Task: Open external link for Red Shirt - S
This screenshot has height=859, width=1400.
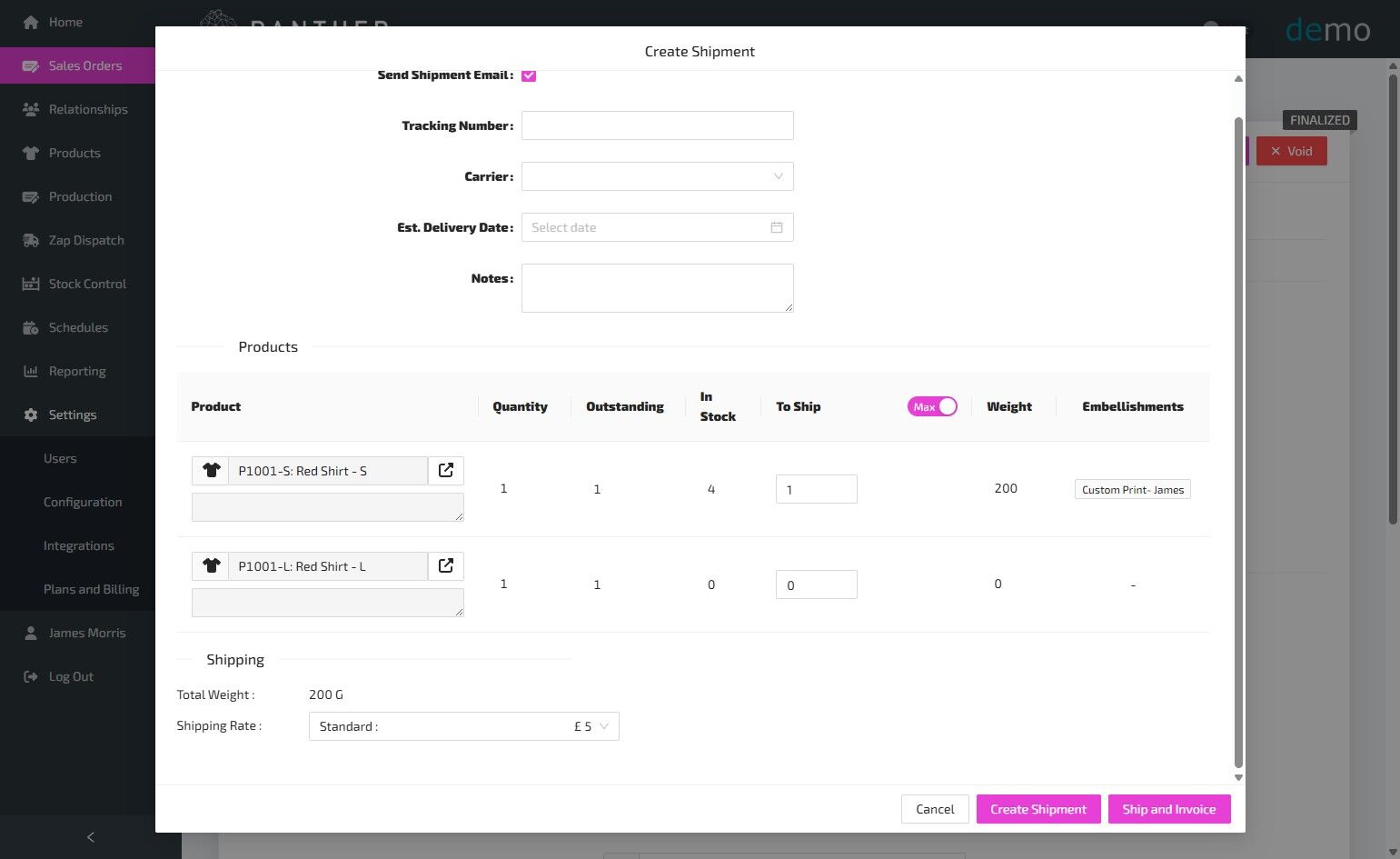Action: click(446, 470)
